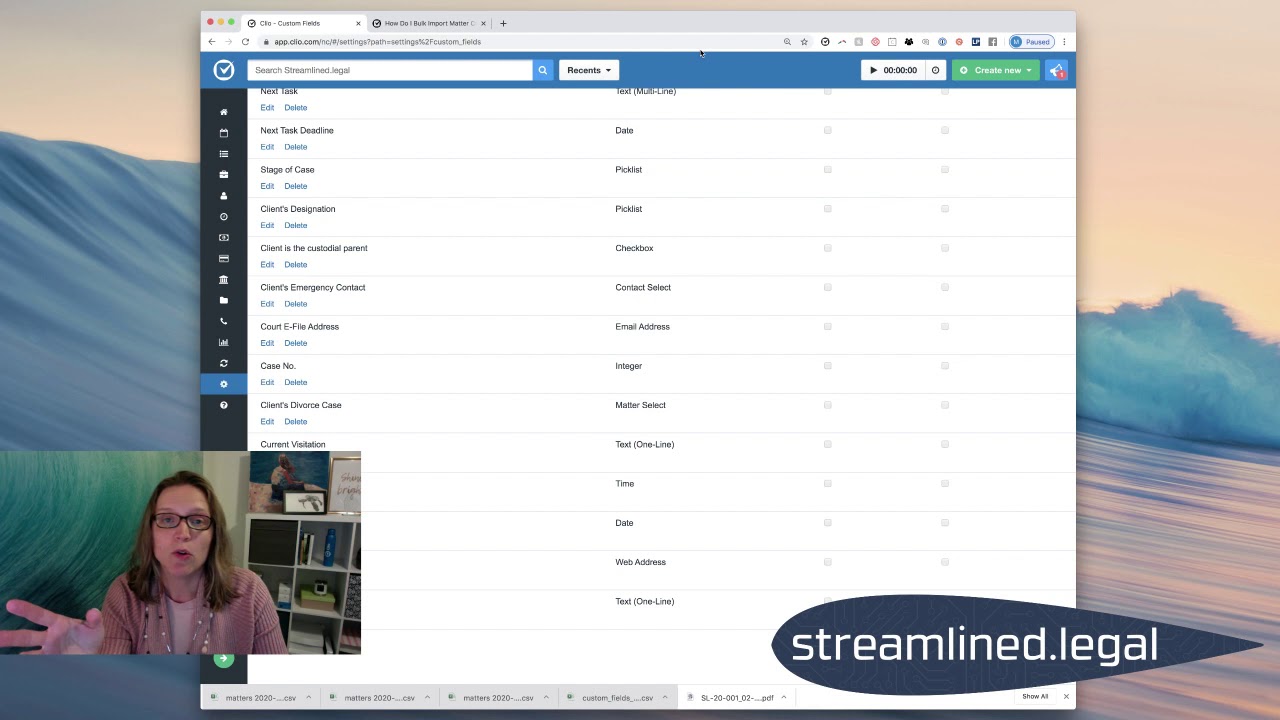The width and height of the screenshot is (1280, 720).
Task: Open the Facebook extension icon in Chrome toolbar
Action: (993, 42)
